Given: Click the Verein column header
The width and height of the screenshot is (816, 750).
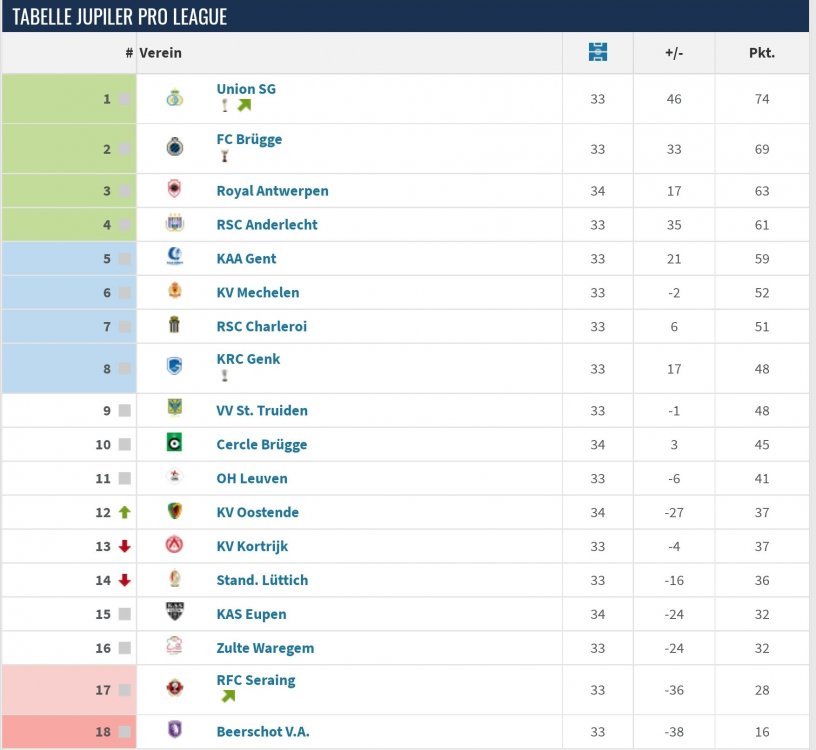Looking at the screenshot, I should point(160,53).
